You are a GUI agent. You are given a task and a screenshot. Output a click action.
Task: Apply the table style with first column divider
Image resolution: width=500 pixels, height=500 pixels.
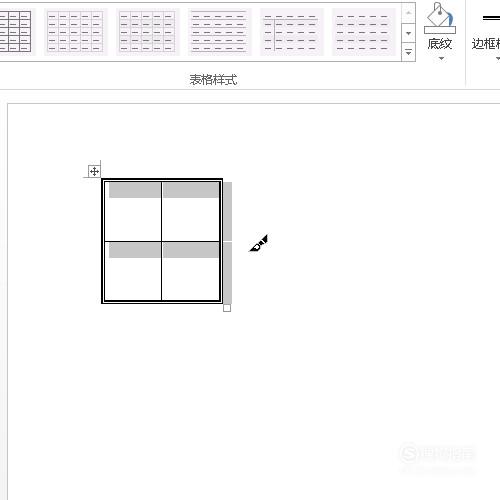[291, 32]
